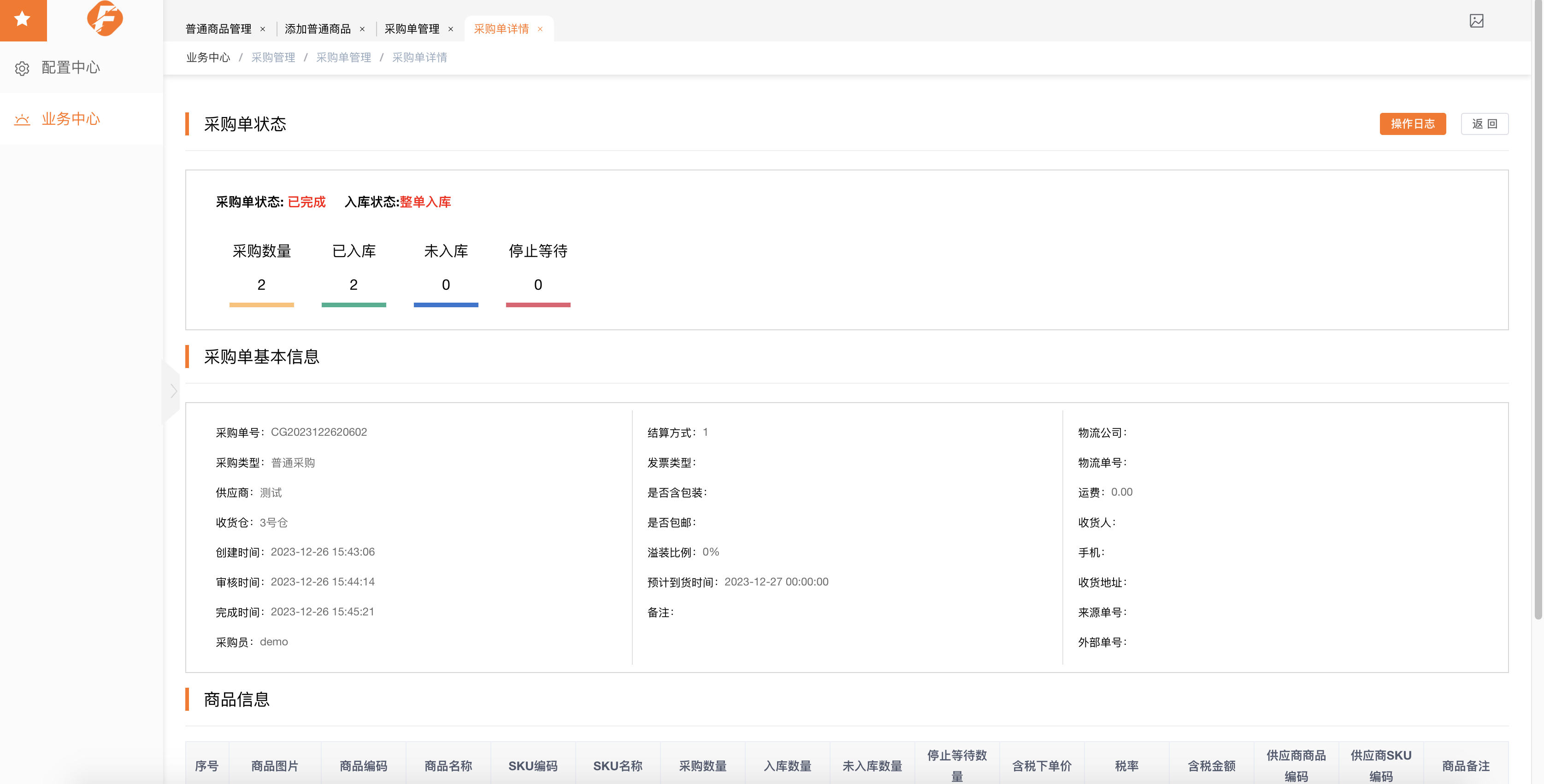The height and width of the screenshot is (784, 1544).
Task: Click 采购单详情 in the breadcrumb
Action: (x=419, y=58)
